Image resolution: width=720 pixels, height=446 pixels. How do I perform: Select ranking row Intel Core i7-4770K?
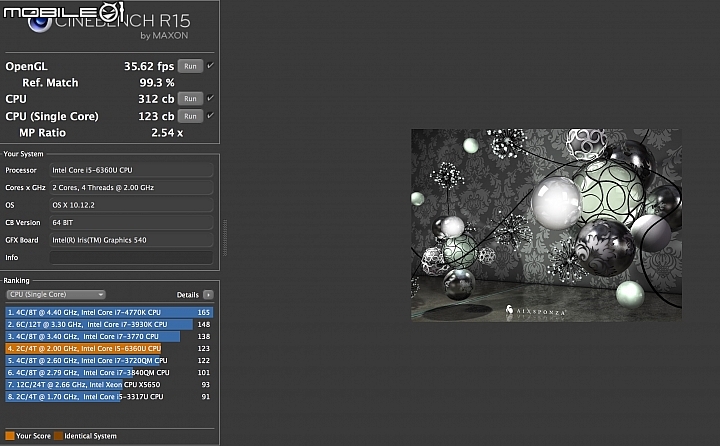point(109,312)
